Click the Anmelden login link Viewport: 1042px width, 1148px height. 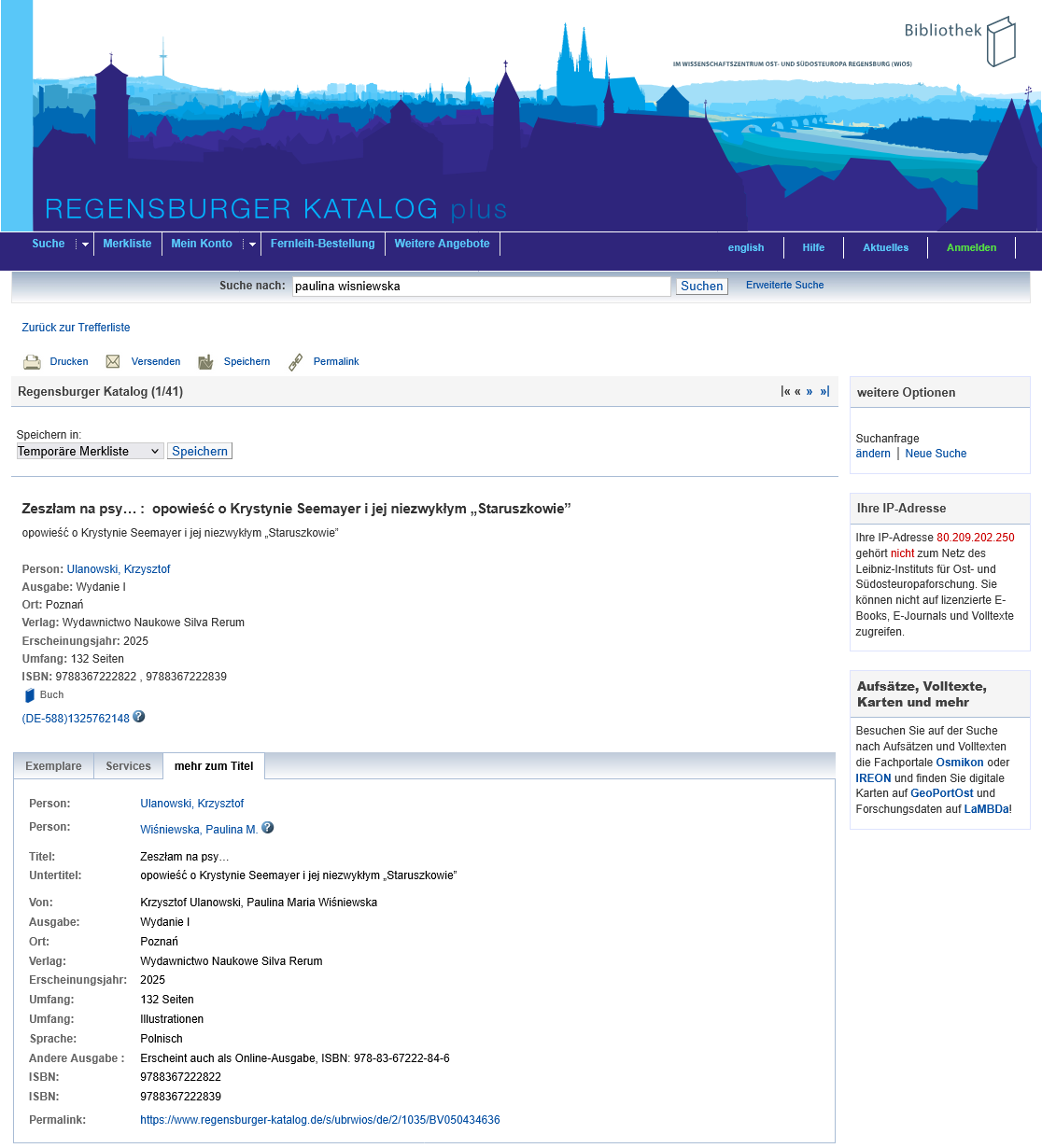971,247
